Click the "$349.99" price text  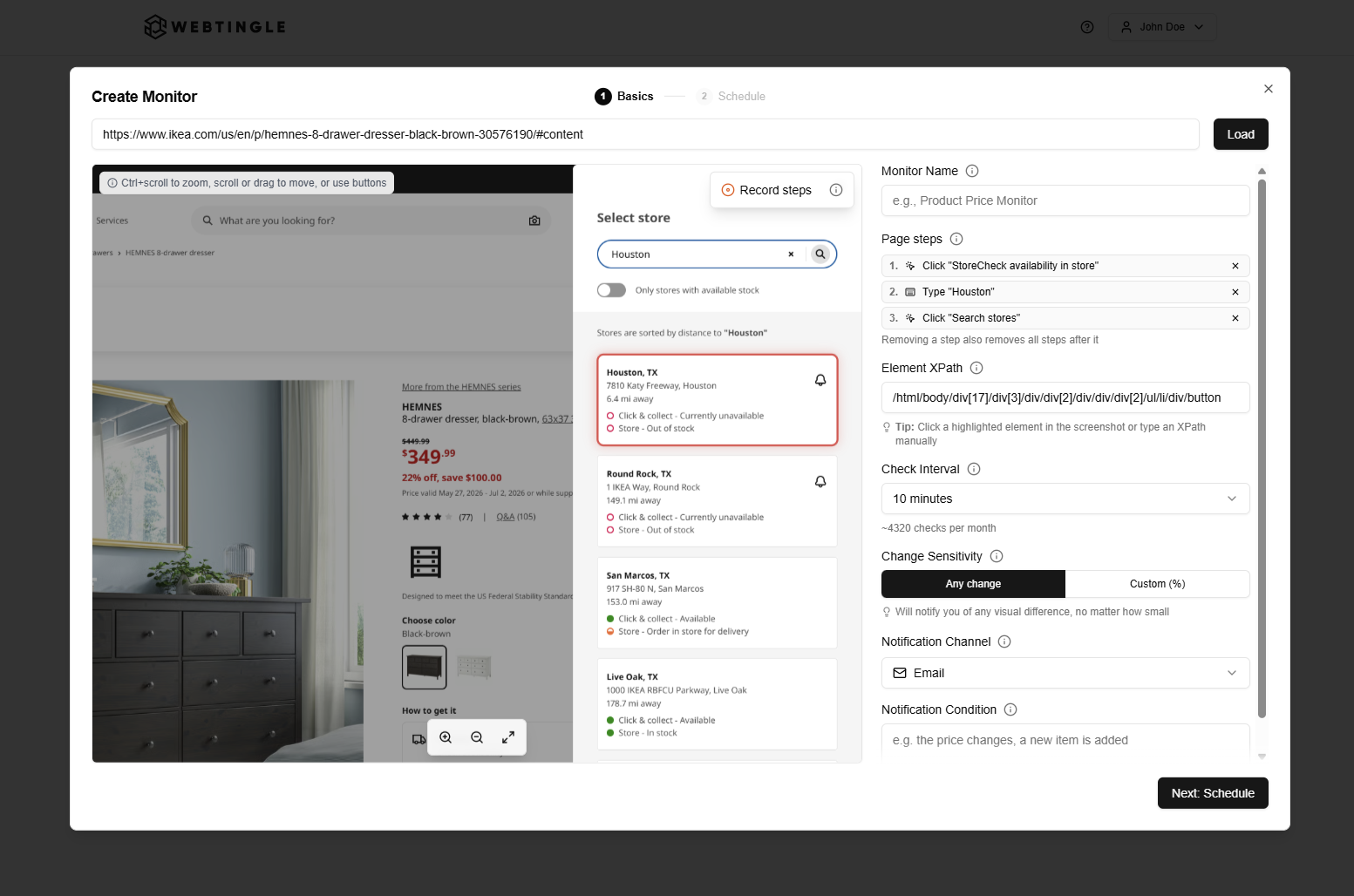click(428, 455)
